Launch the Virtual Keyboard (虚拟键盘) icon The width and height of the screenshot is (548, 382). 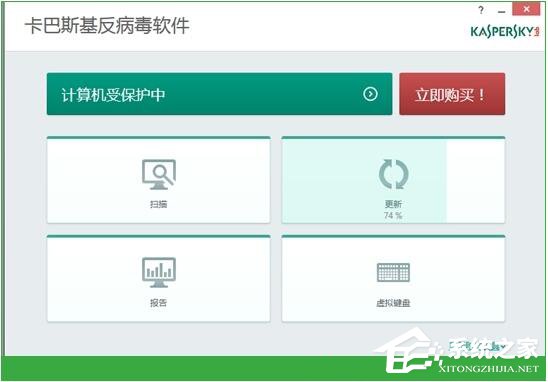point(394,273)
